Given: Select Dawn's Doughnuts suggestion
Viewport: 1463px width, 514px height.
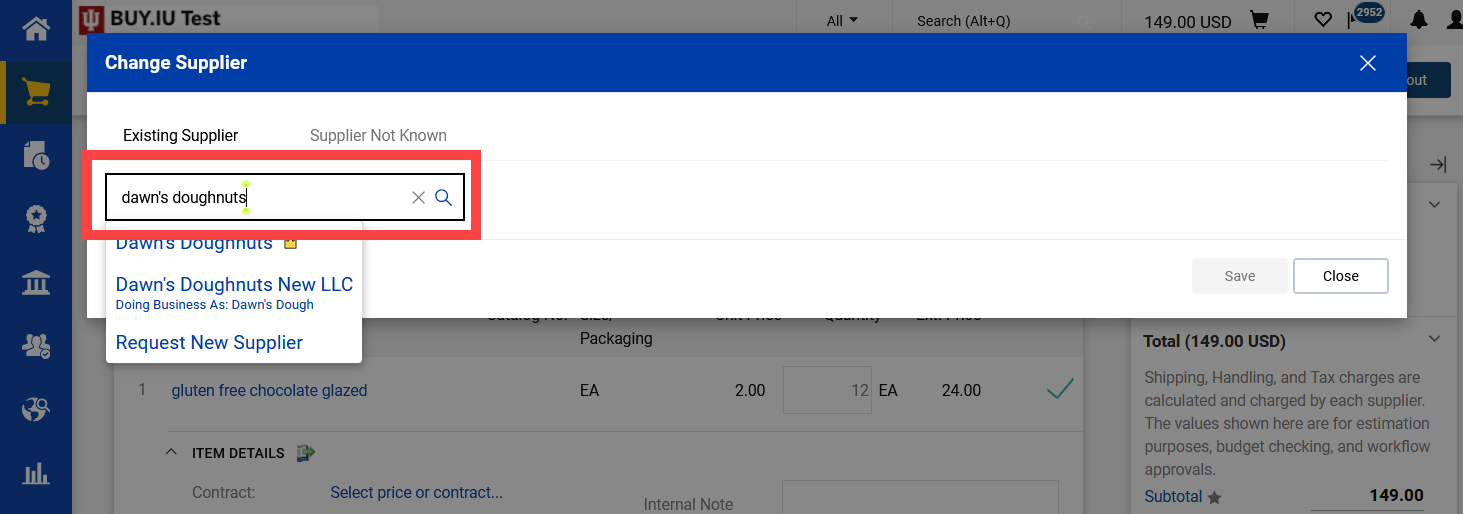Looking at the screenshot, I should (194, 243).
